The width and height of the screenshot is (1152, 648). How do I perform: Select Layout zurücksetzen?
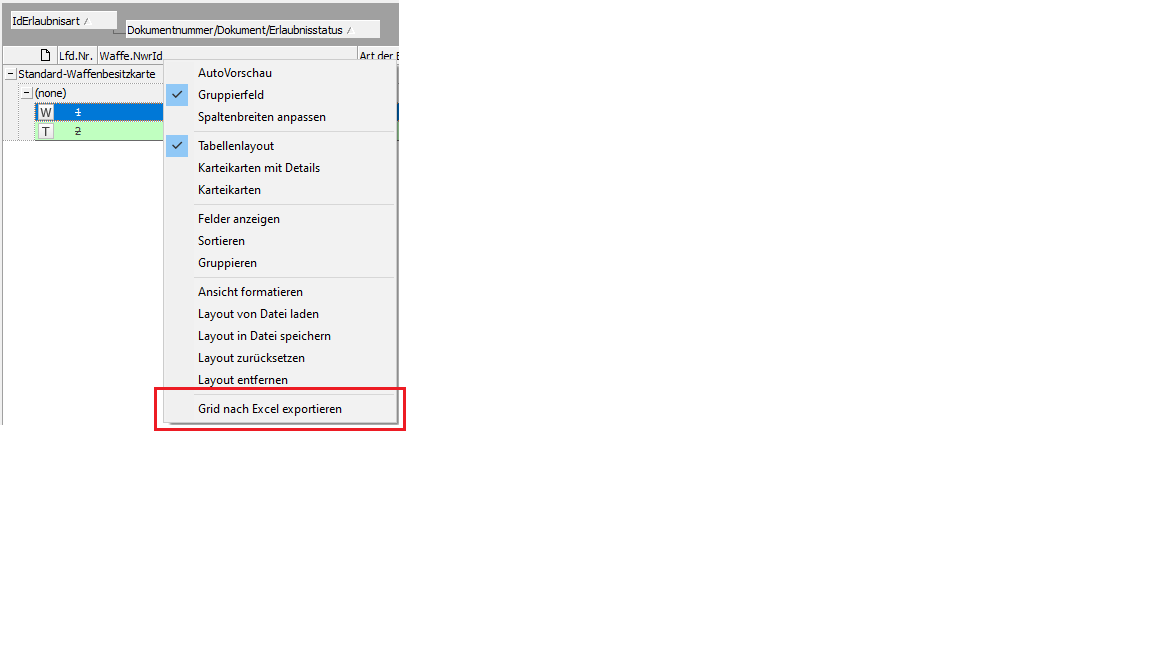(251, 358)
